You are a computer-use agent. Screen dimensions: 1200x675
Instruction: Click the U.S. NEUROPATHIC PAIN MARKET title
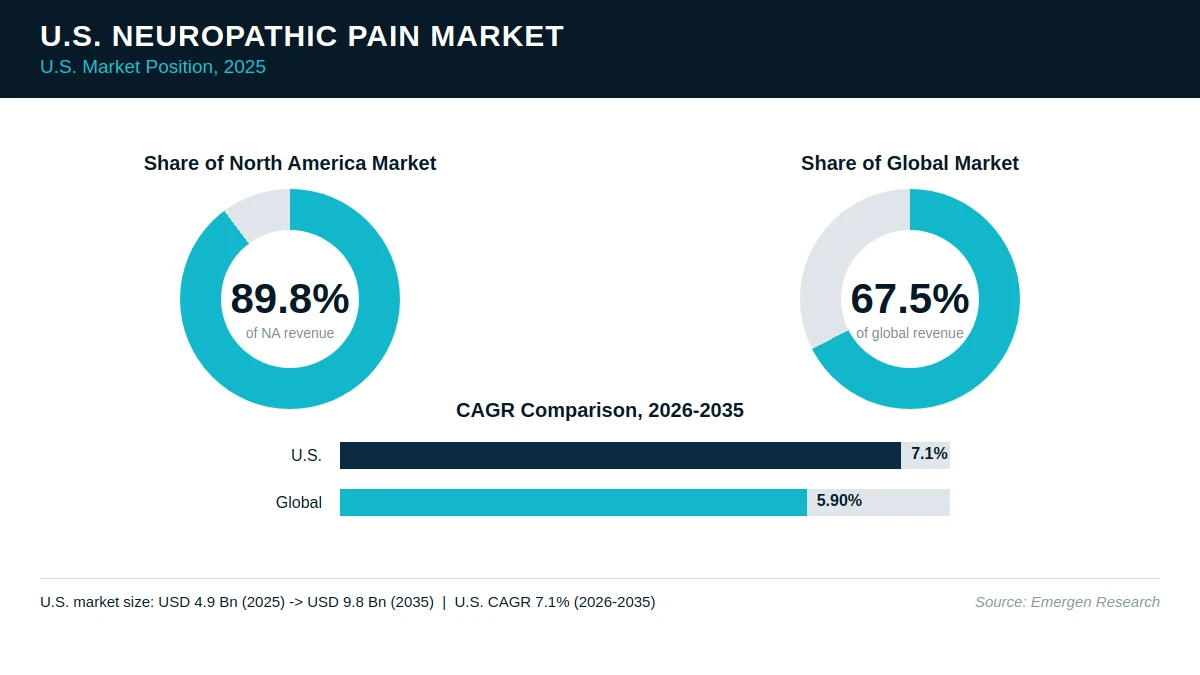(x=302, y=36)
